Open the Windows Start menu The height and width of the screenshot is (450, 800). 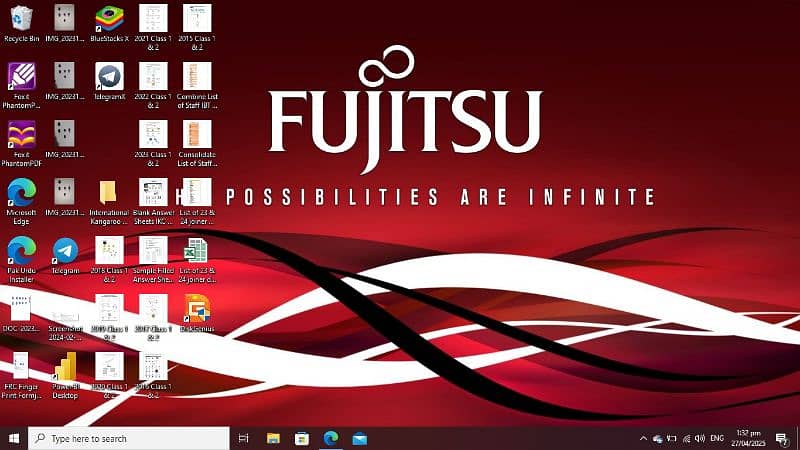point(14,438)
